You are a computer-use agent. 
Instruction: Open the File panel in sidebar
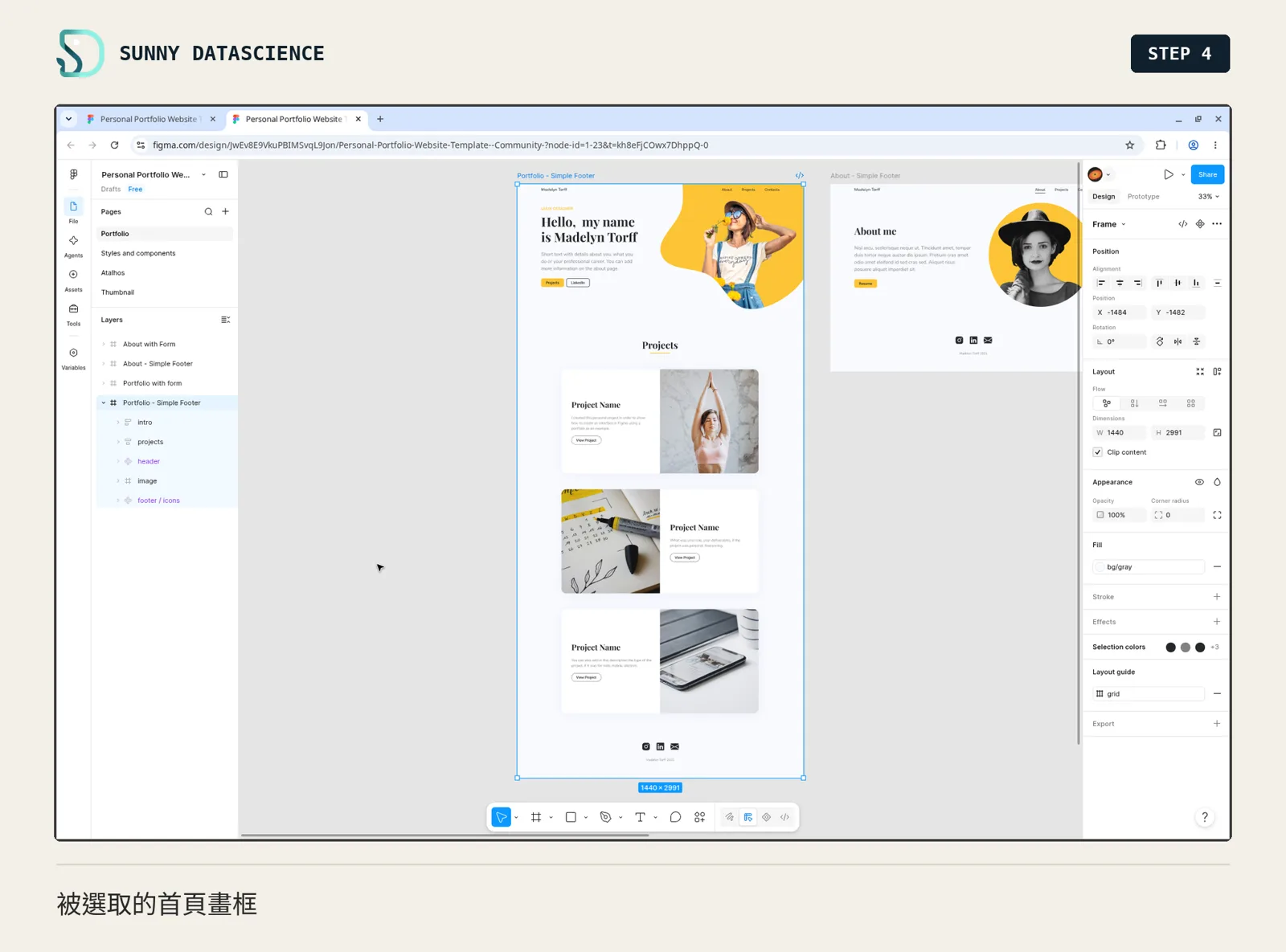(x=73, y=211)
